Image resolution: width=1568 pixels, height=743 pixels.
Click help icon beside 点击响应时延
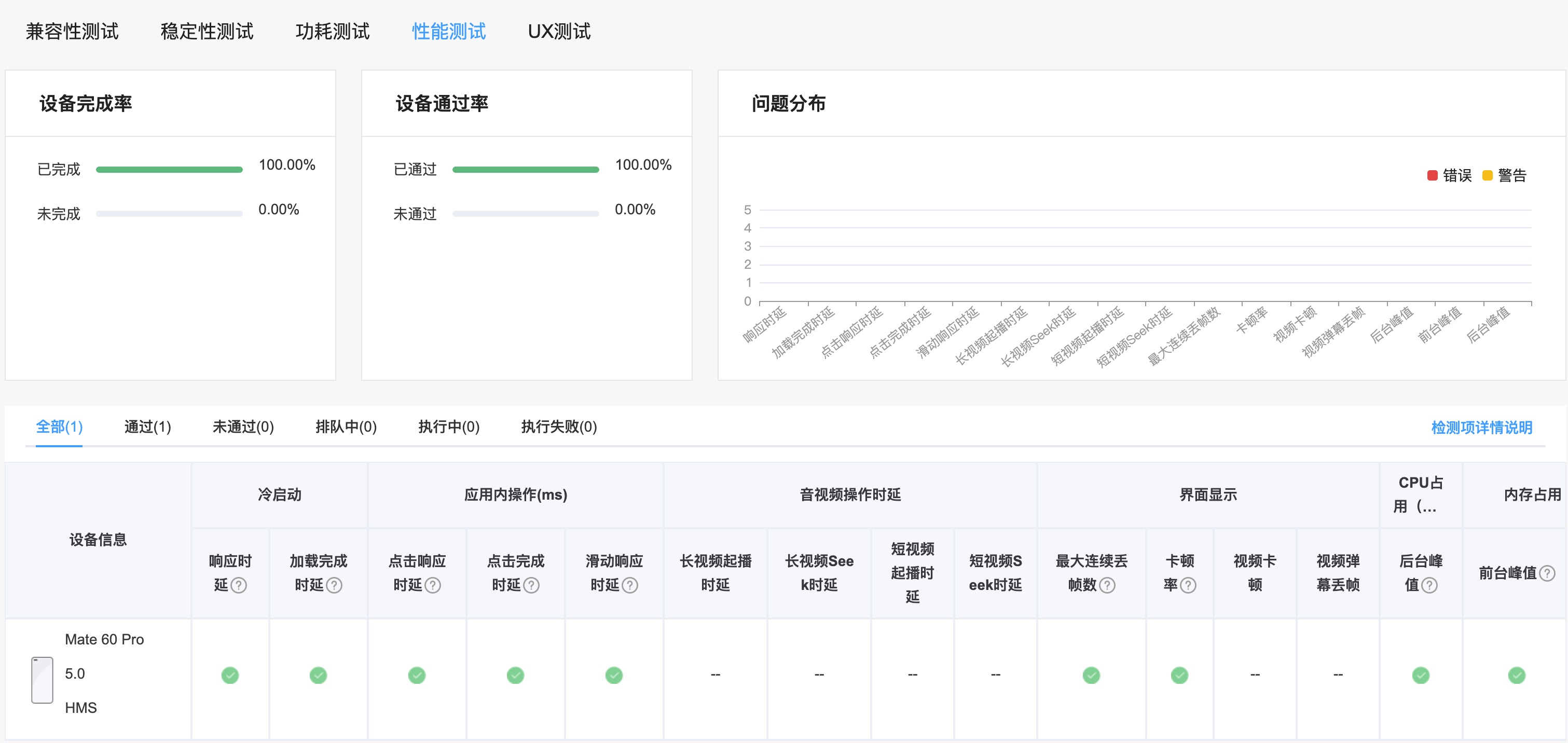[x=433, y=585]
